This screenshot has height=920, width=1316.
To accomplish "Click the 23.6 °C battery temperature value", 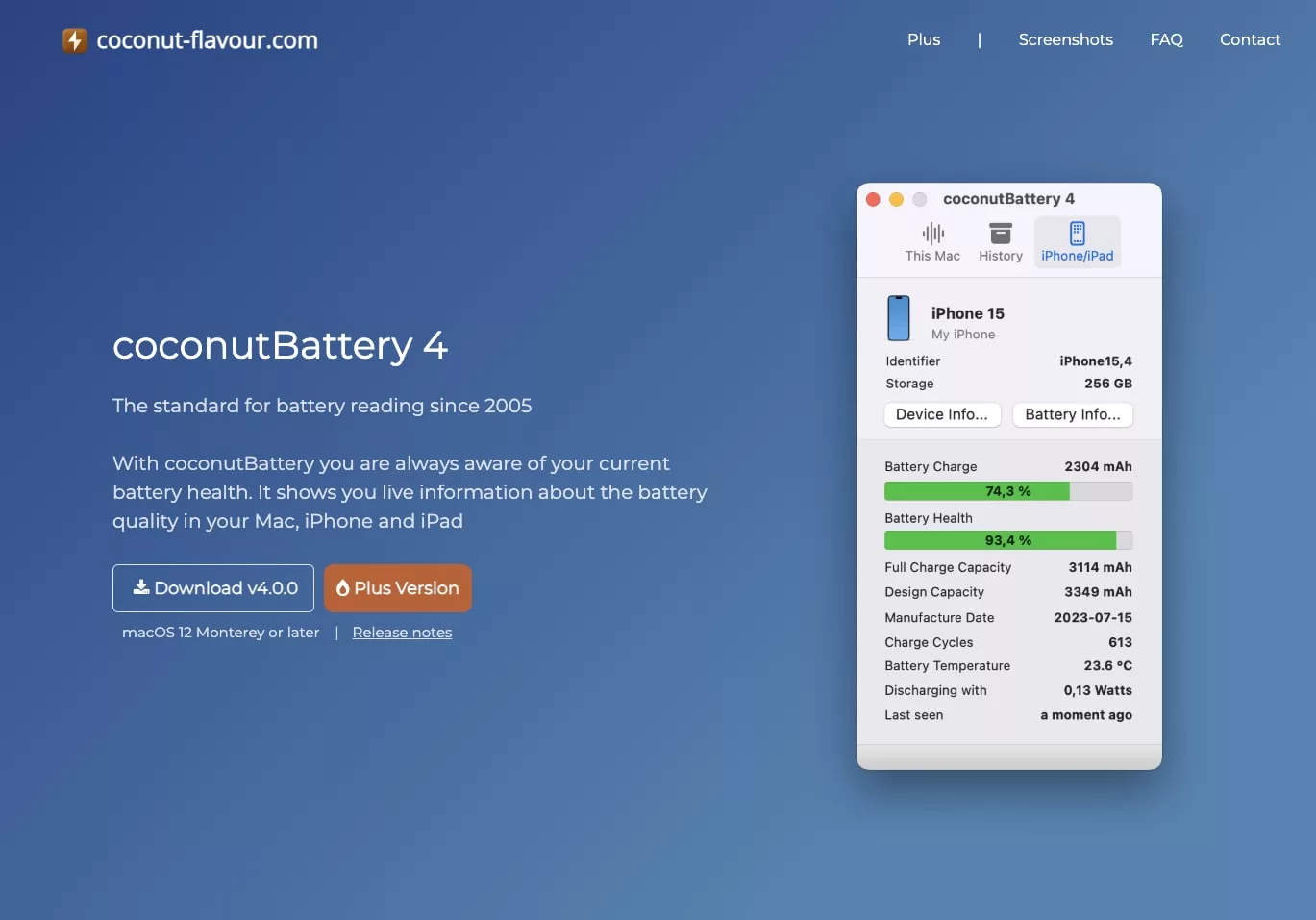I will tap(1107, 665).
